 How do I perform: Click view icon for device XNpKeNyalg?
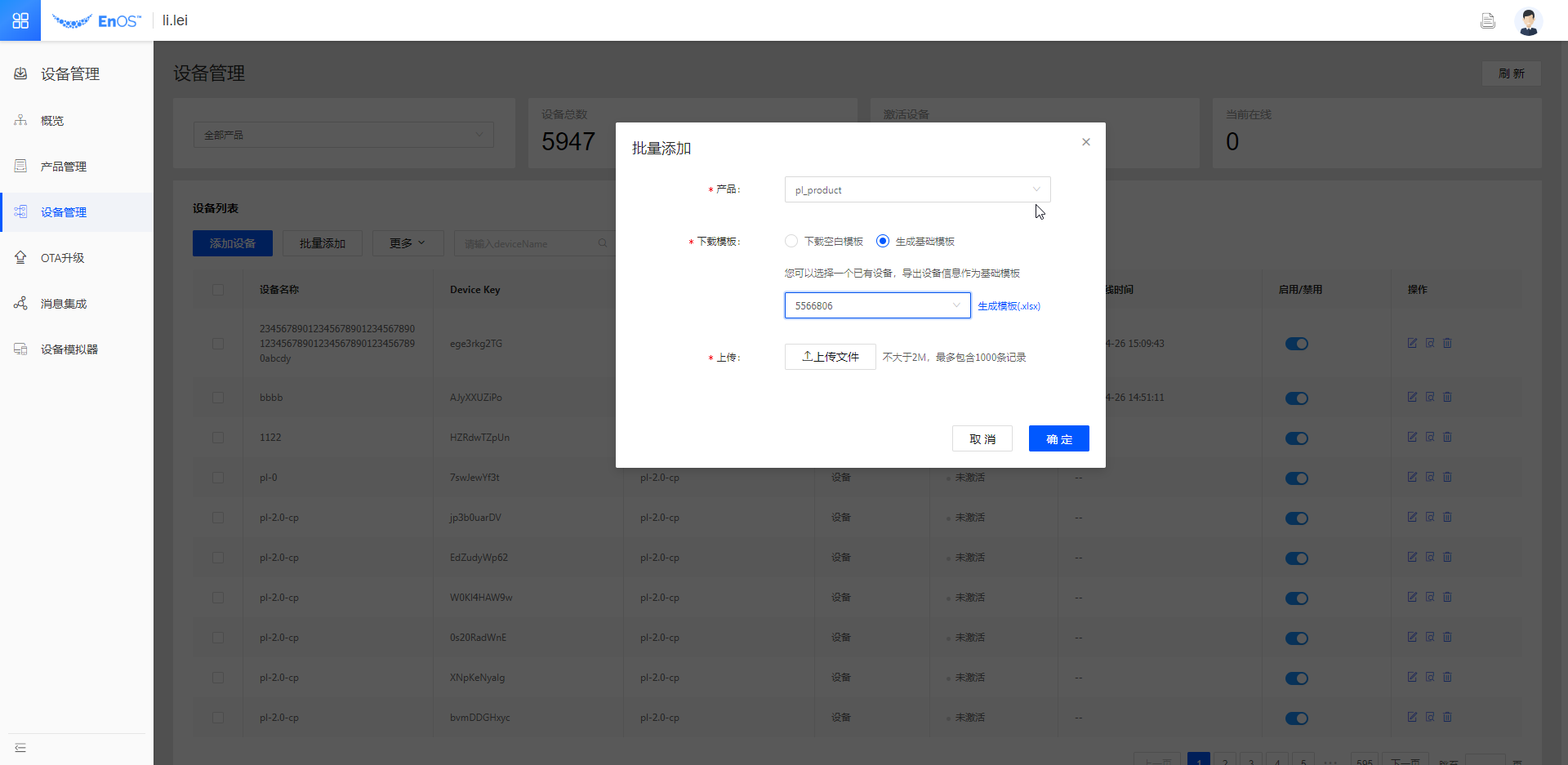tap(1430, 677)
